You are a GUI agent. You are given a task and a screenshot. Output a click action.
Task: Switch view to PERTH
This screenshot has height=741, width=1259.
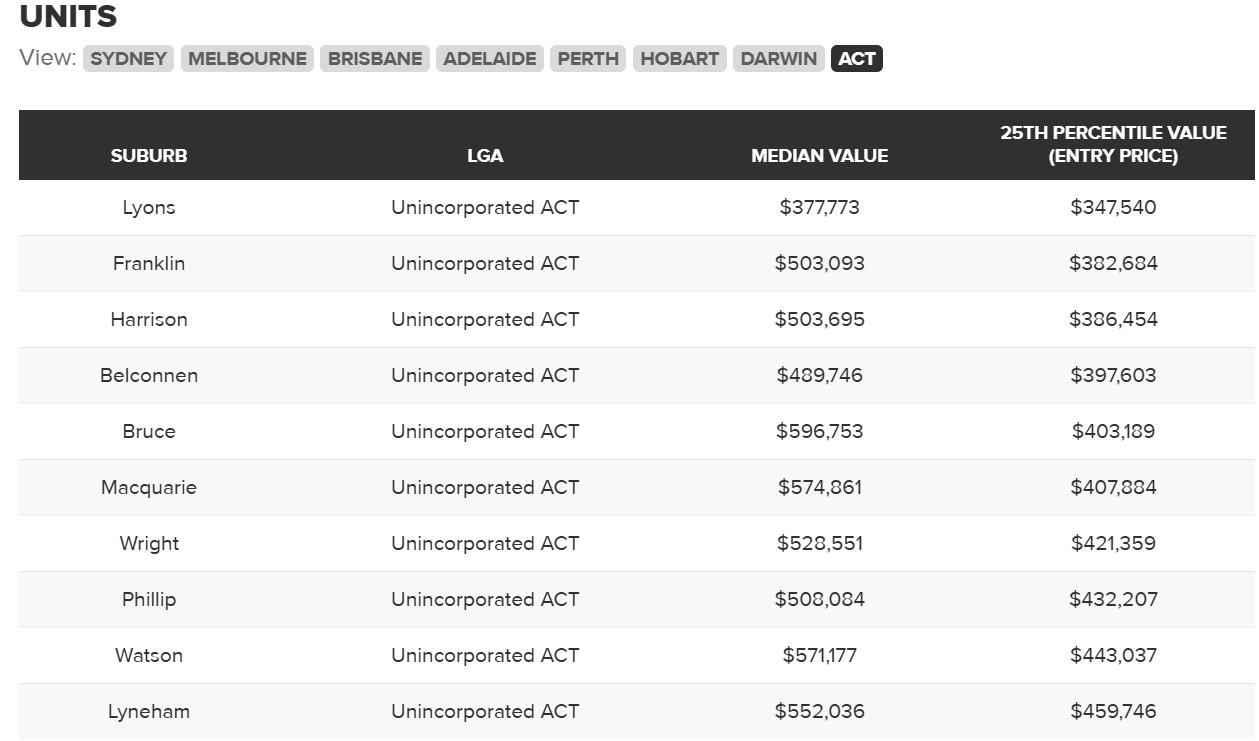coord(588,58)
